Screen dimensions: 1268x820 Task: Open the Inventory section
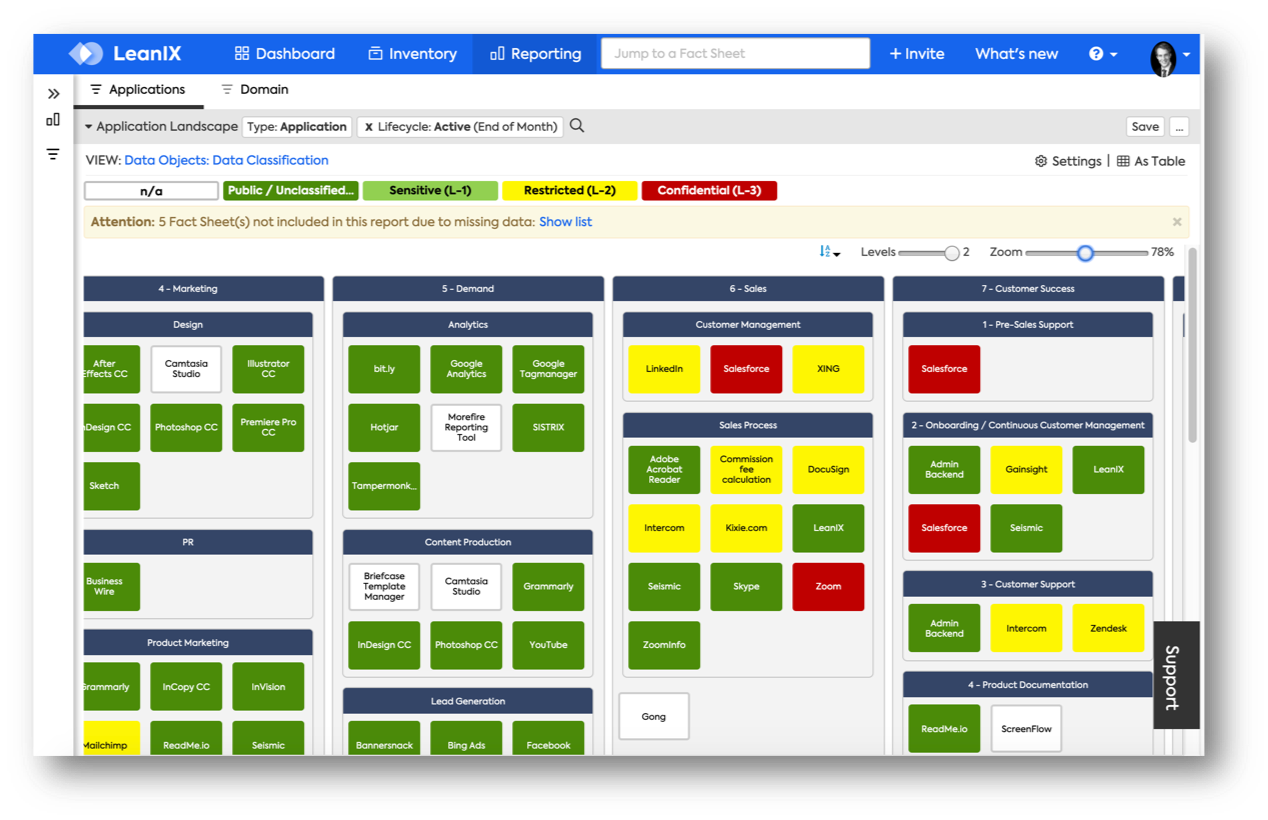coord(412,53)
